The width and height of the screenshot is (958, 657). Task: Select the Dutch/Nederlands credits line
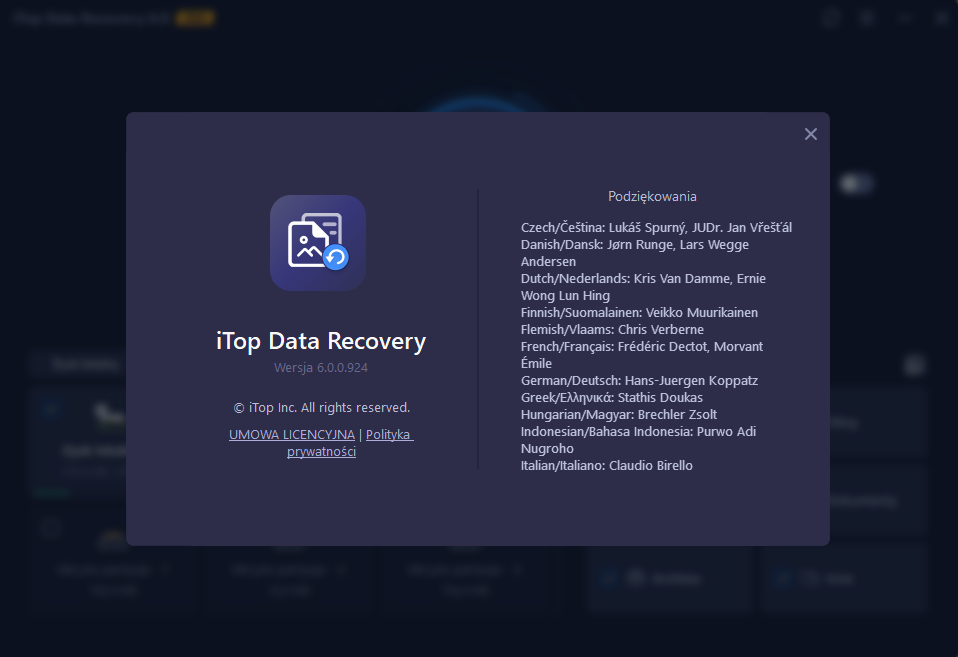click(x=643, y=287)
